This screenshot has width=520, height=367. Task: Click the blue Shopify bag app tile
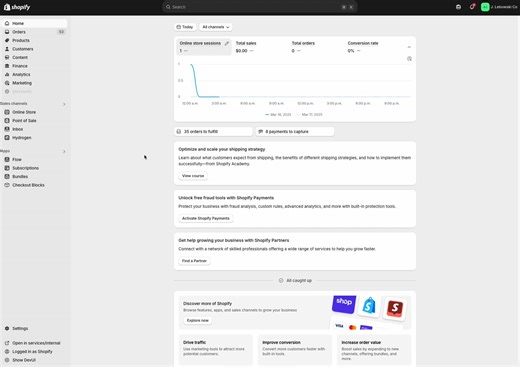coord(369,306)
